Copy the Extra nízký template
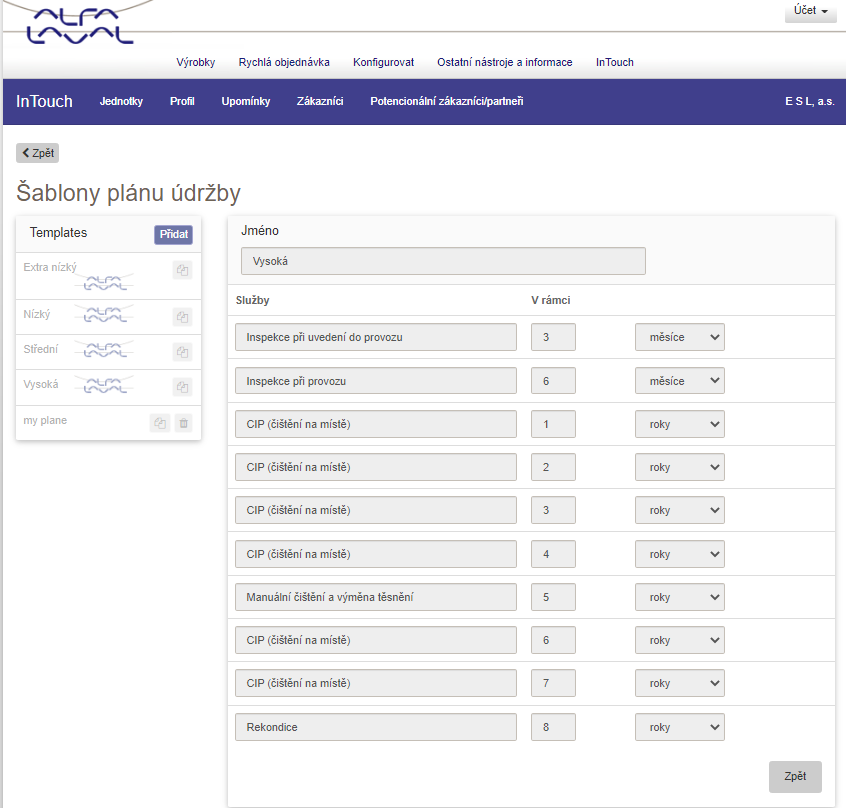Image resolution: width=846 pixels, height=808 pixels. [x=182, y=270]
